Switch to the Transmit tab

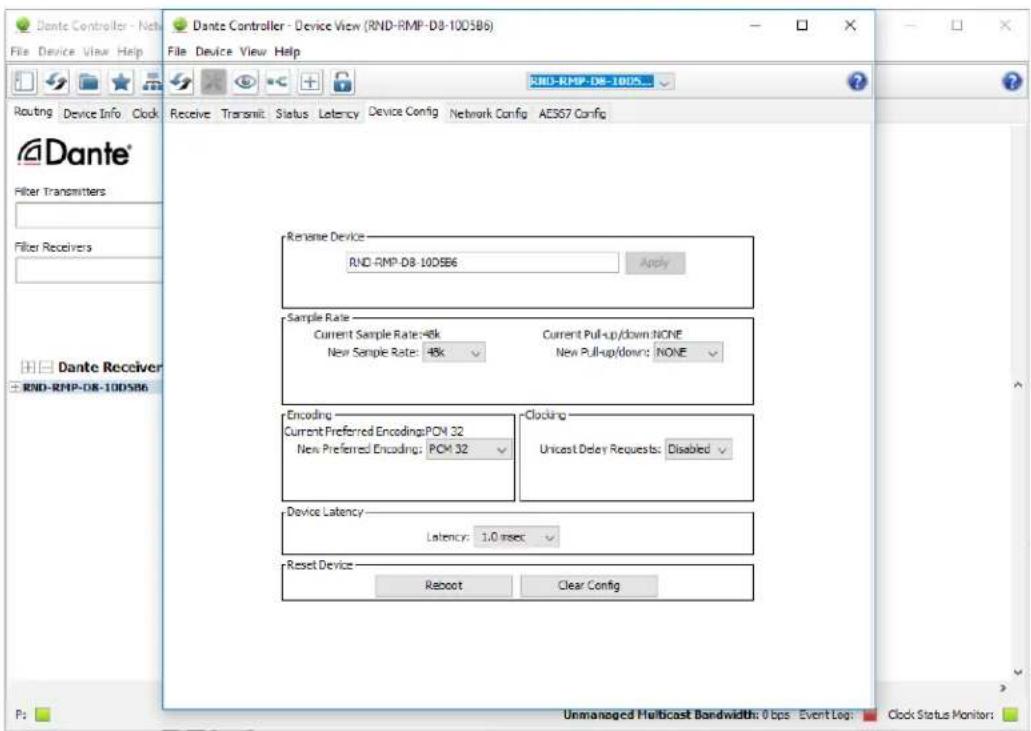coord(243,114)
